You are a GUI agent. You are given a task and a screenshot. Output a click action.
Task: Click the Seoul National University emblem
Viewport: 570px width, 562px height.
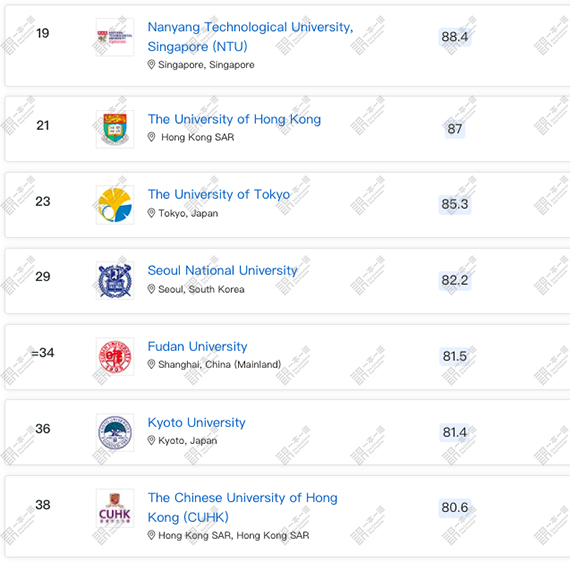click(x=115, y=281)
